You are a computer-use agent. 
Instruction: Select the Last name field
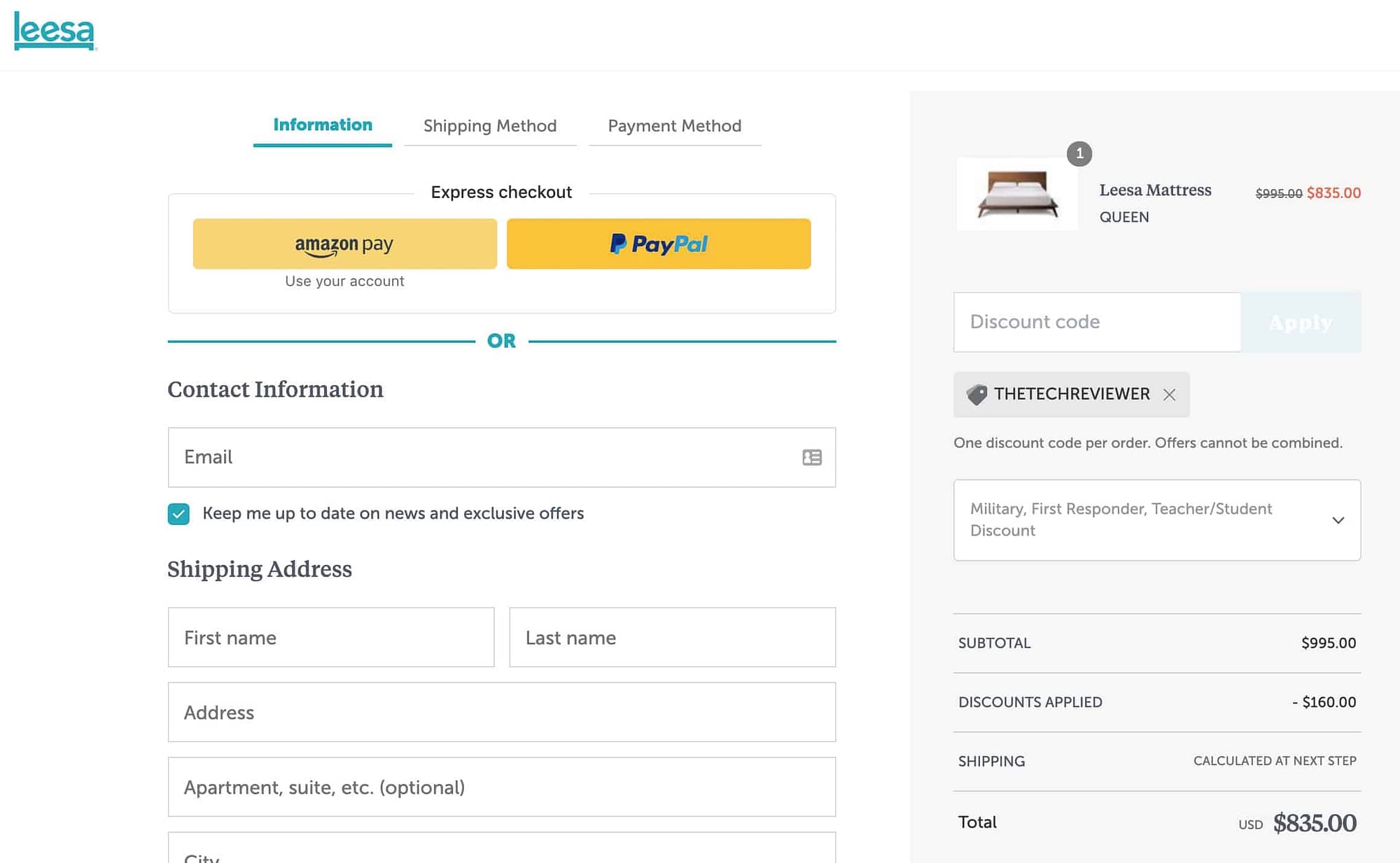[673, 638]
